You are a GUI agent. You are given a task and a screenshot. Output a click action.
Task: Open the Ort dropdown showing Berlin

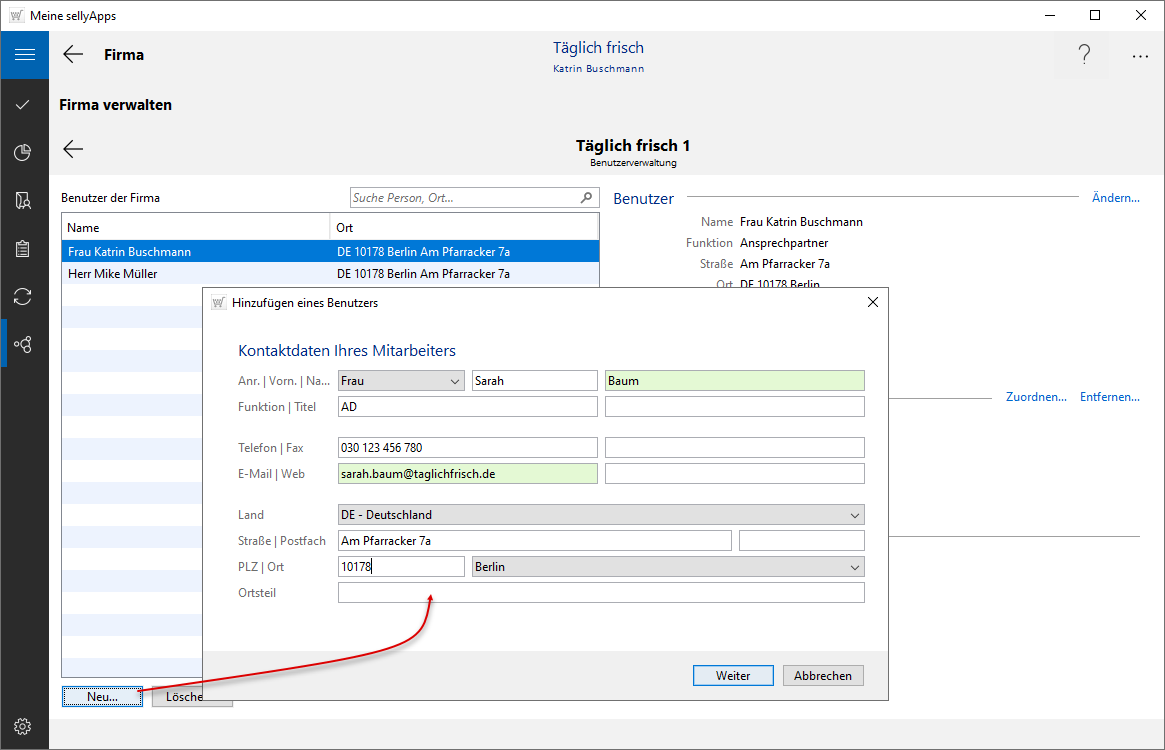click(x=668, y=567)
